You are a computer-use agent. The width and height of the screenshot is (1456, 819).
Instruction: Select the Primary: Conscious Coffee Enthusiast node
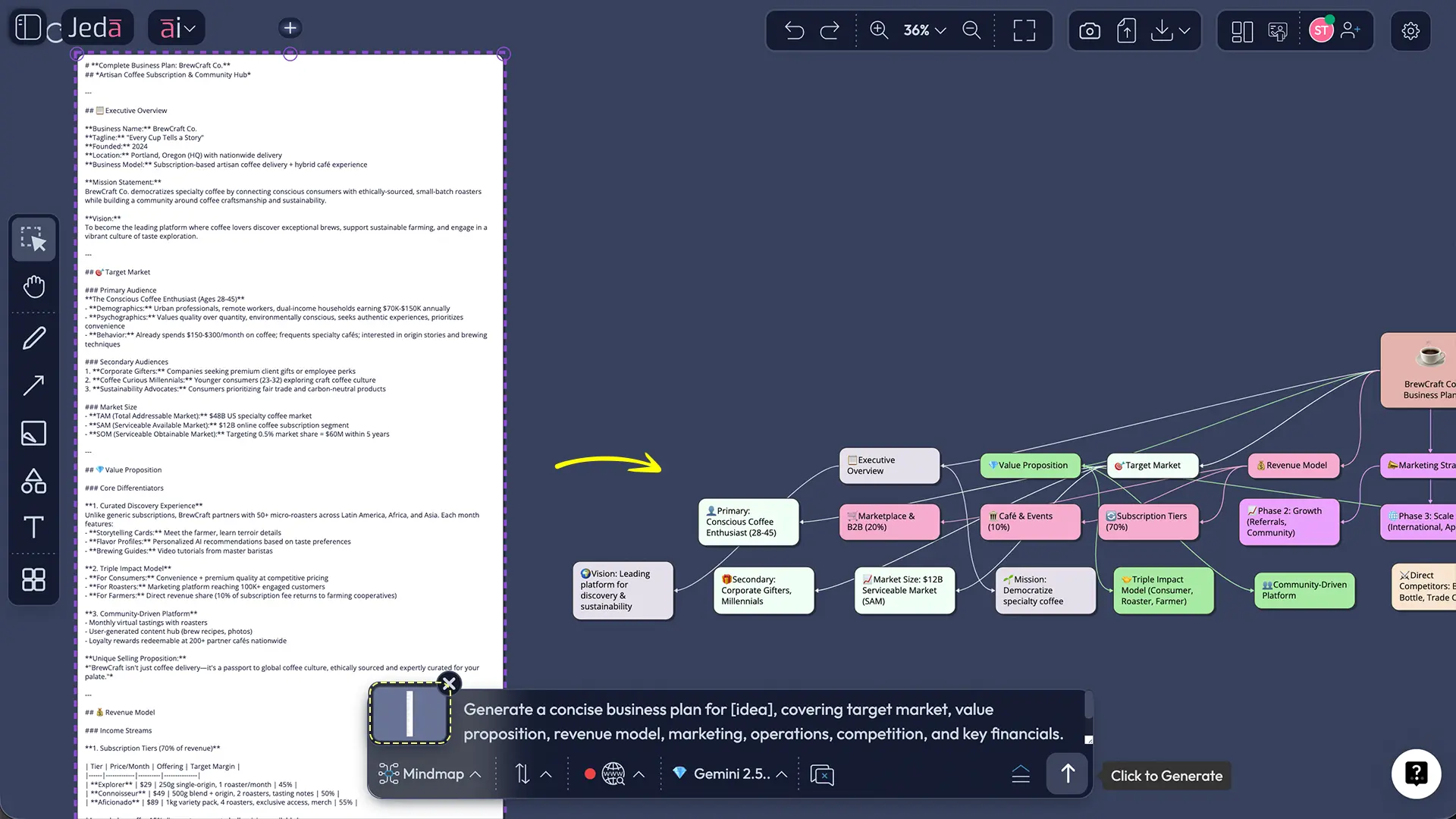coord(748,522)
